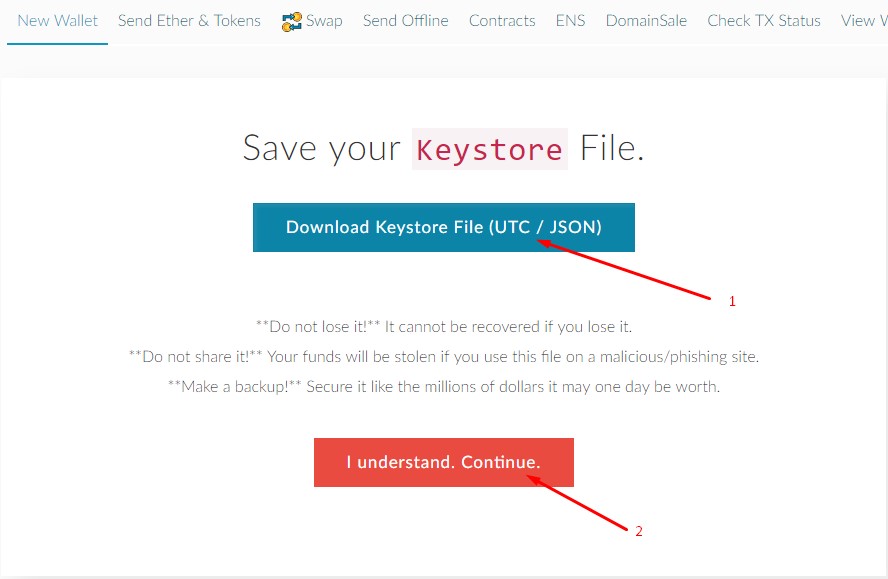The height and width of the screenshot is (579, 888).
Task: Click the 'Do not share it' warning line
Action: point(443,356)
